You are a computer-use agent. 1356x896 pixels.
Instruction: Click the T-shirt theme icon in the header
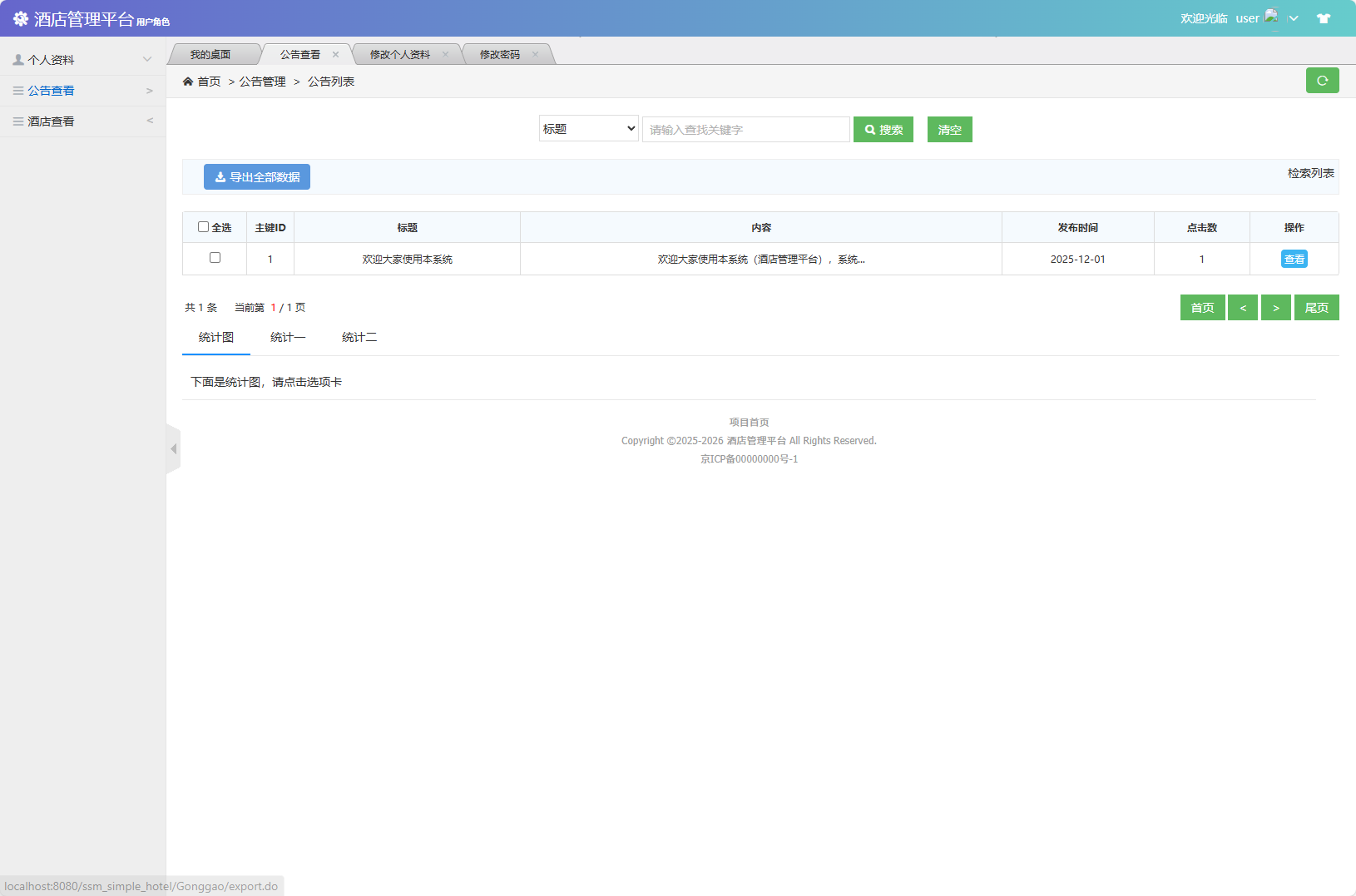(1323, 17)
